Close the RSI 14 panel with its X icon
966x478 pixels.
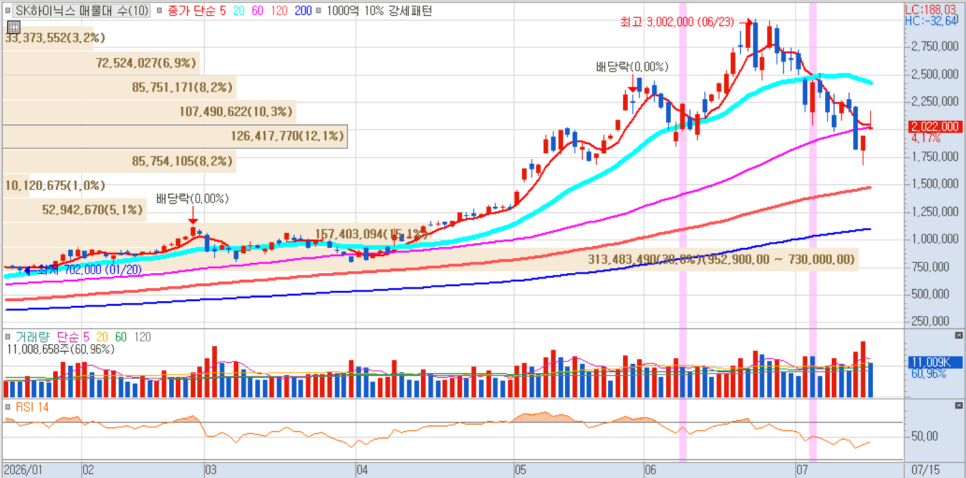coord(958,405)
